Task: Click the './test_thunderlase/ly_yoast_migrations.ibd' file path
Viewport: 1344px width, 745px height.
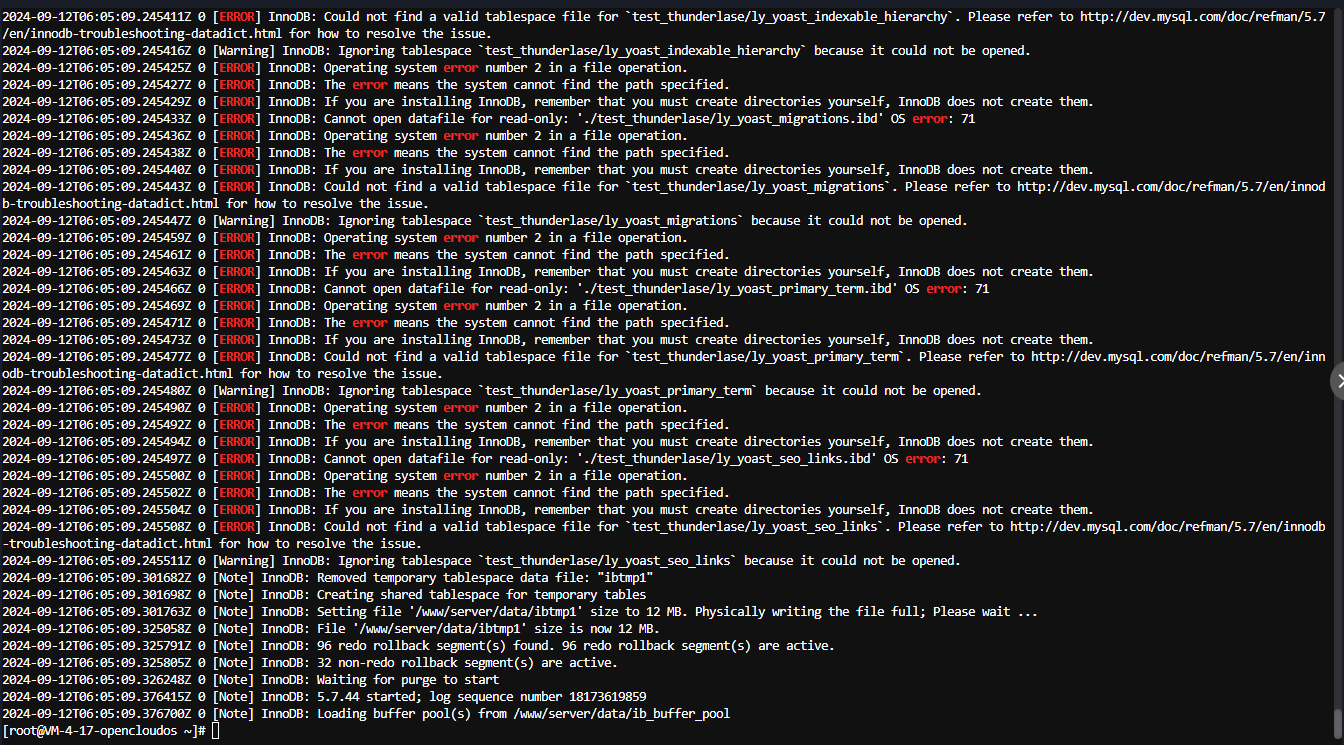Action: [729, 118]
